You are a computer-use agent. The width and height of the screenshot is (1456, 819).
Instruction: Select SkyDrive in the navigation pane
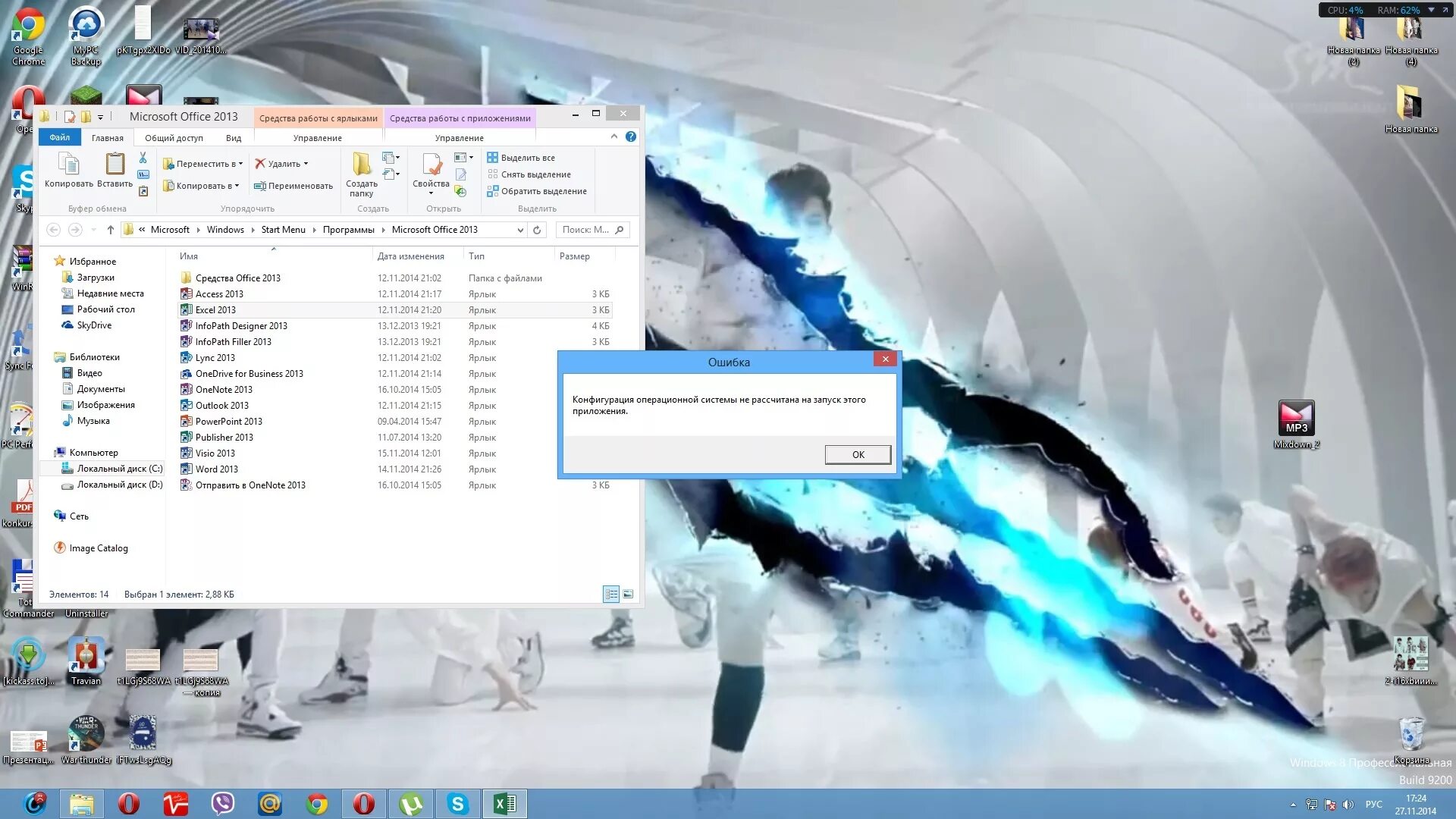click(94, 325)
